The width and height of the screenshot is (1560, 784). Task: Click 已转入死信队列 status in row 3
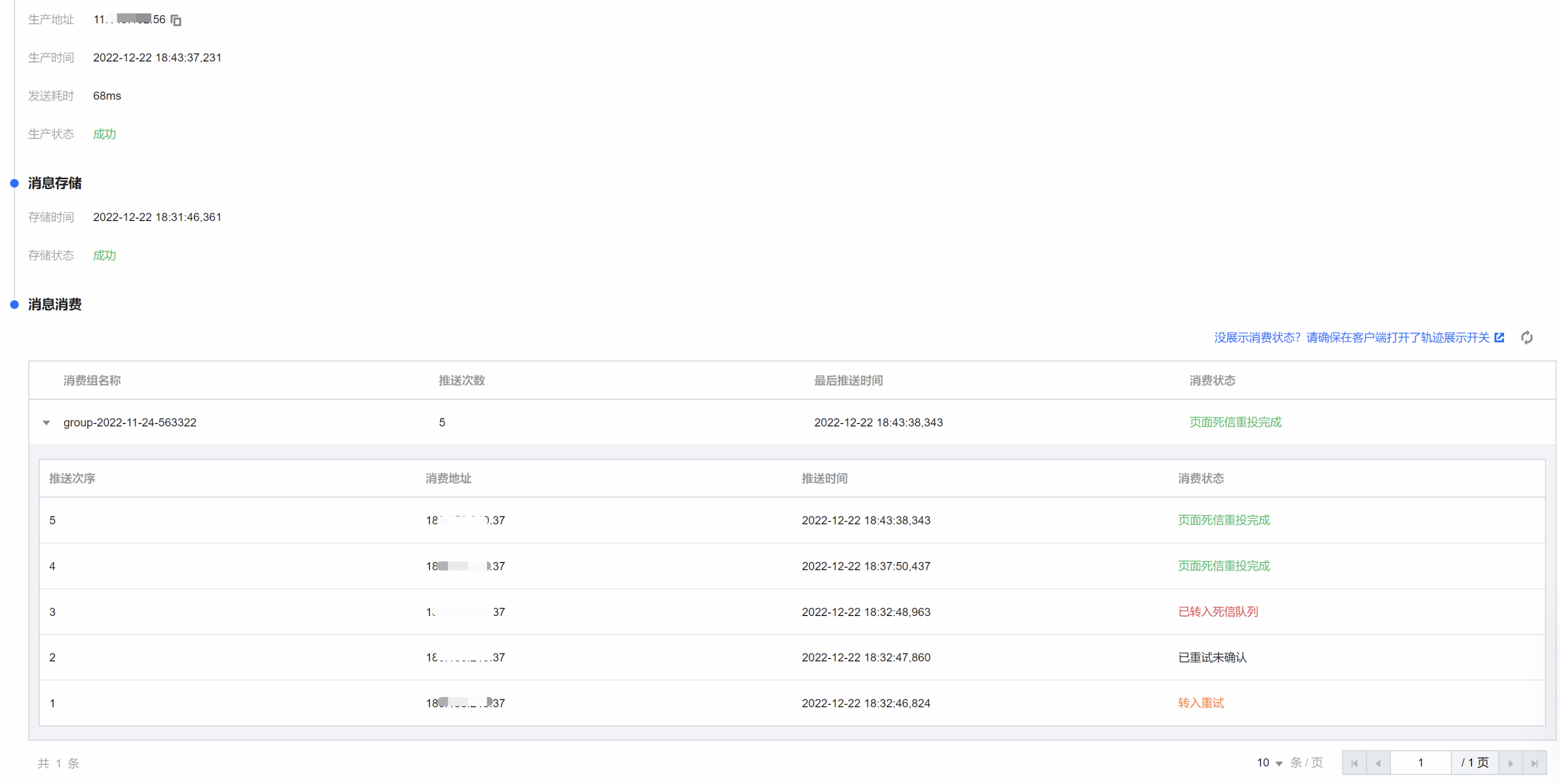[1218, 611]
